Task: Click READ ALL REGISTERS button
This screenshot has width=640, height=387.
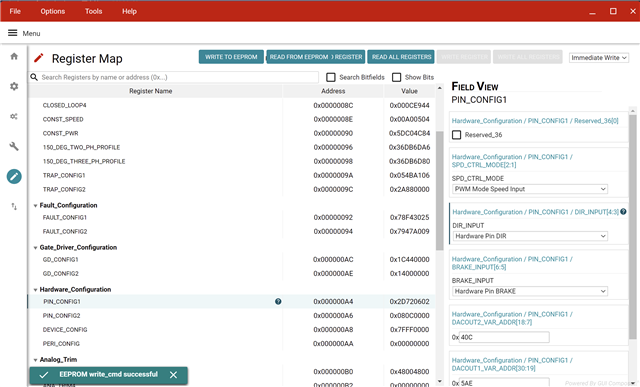Action: (401, 57)
